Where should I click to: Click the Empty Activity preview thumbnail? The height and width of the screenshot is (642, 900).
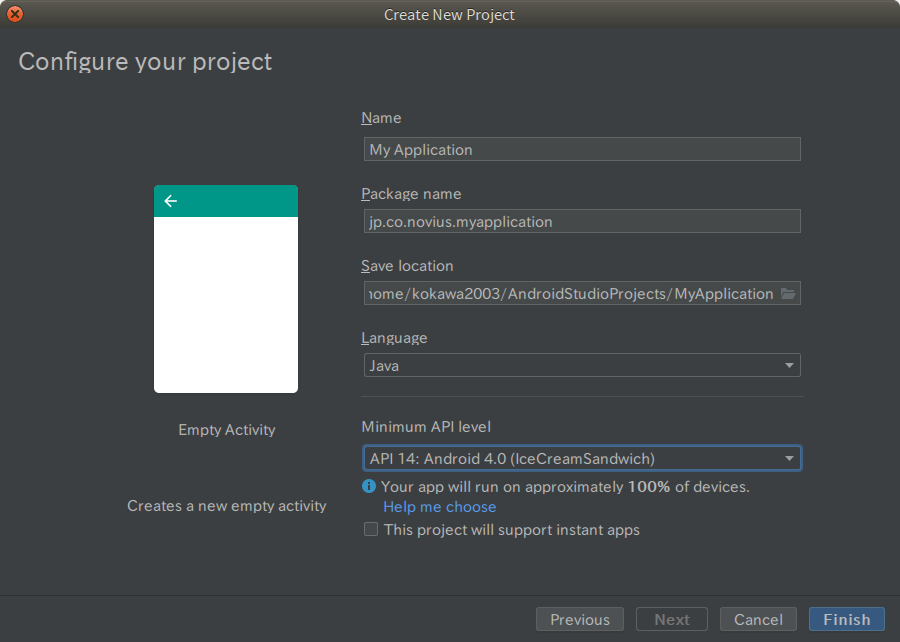(226, 289)
